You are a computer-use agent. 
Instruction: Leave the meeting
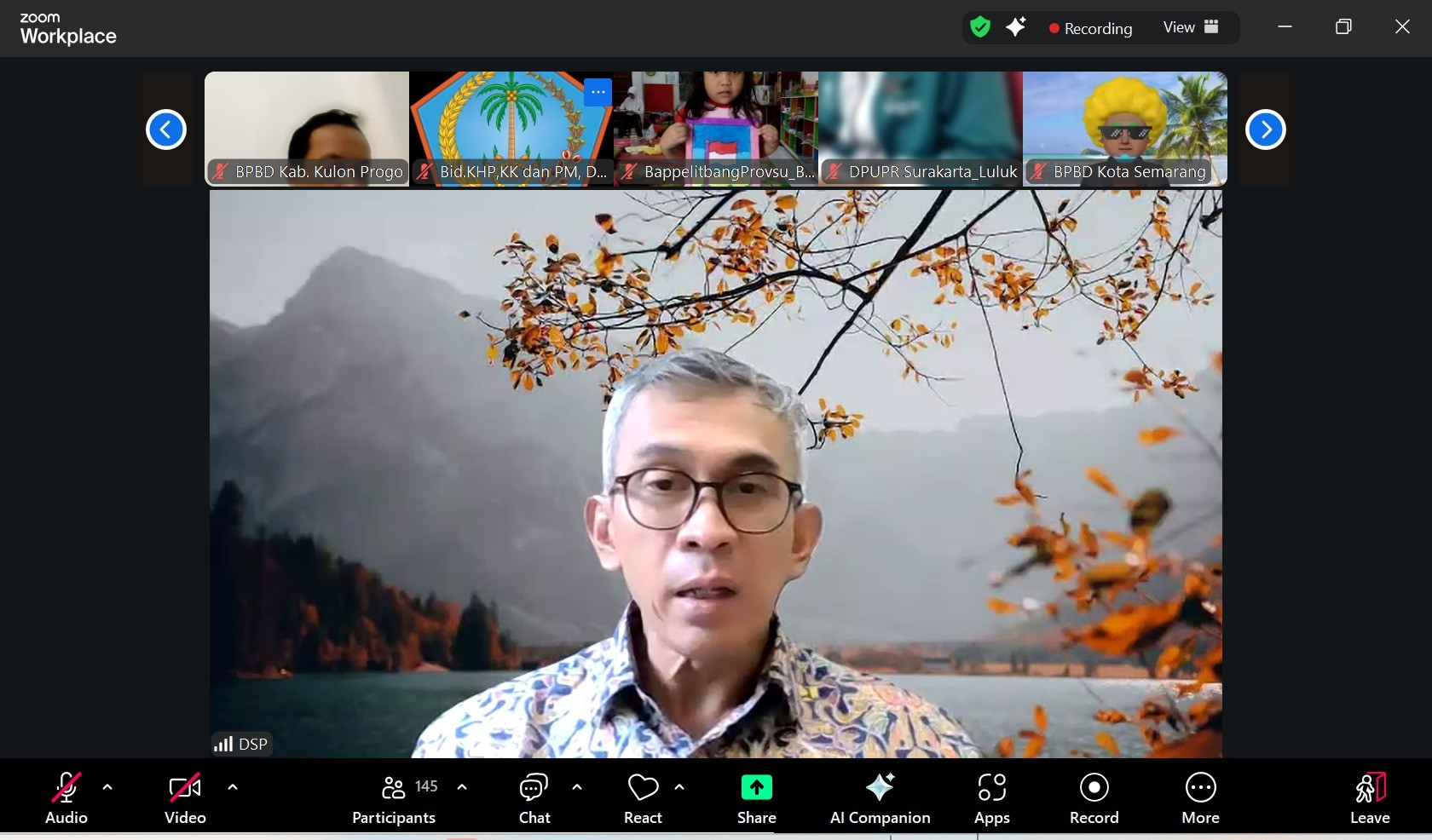coord(1371,798)
